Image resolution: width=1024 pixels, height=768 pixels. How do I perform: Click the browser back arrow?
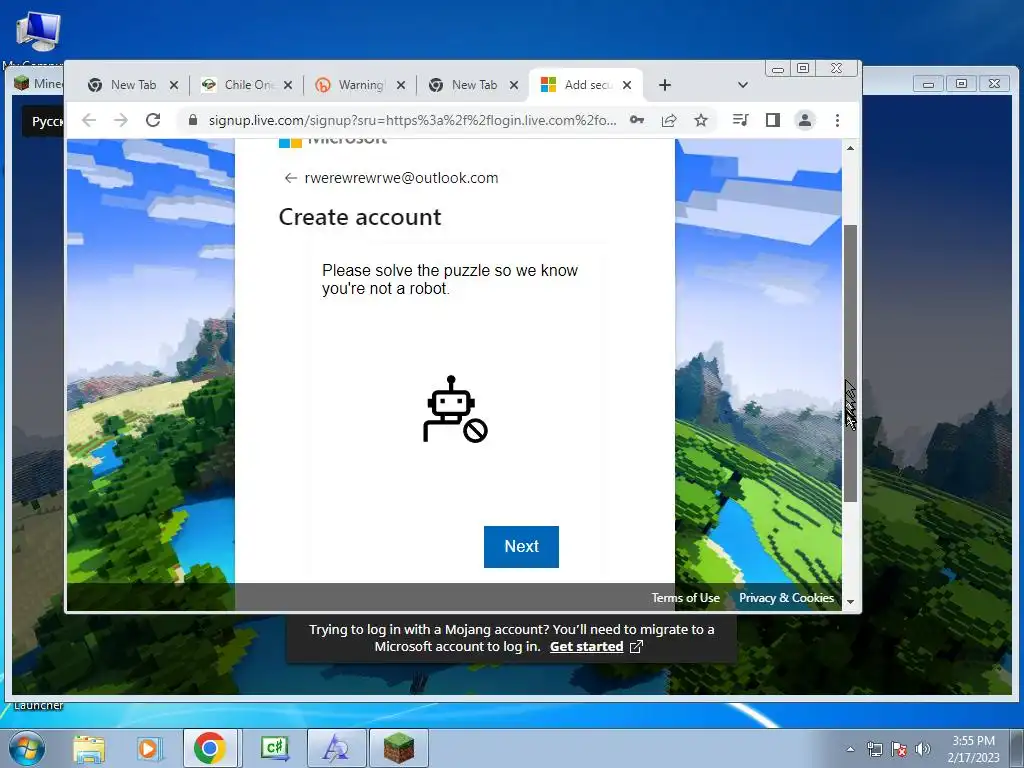pyautogui.click(x=89, y=120)
